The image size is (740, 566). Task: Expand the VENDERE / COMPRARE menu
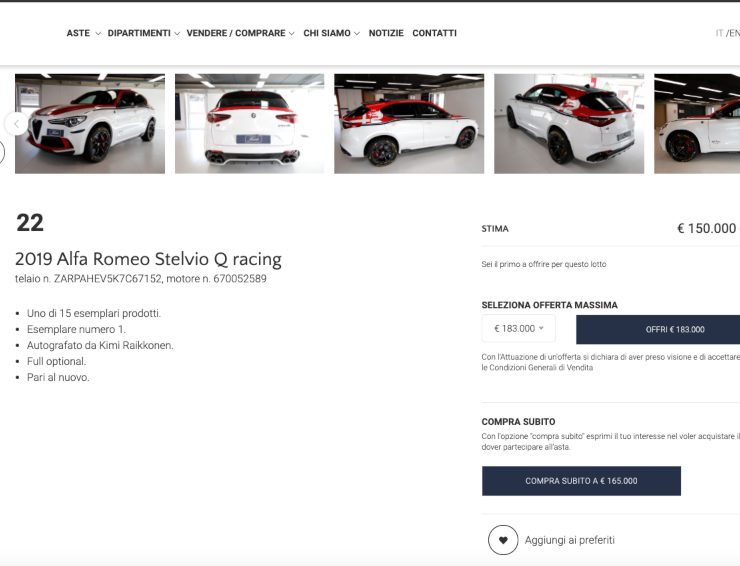(x=240, y=33)
